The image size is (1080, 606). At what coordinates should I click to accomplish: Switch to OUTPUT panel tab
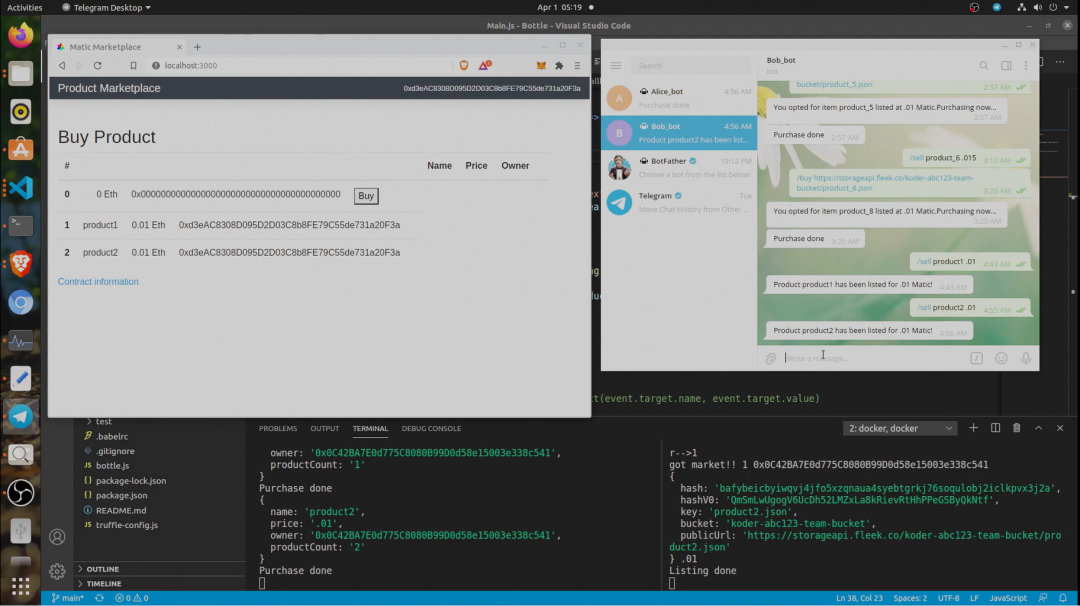[x=324, y=428]
